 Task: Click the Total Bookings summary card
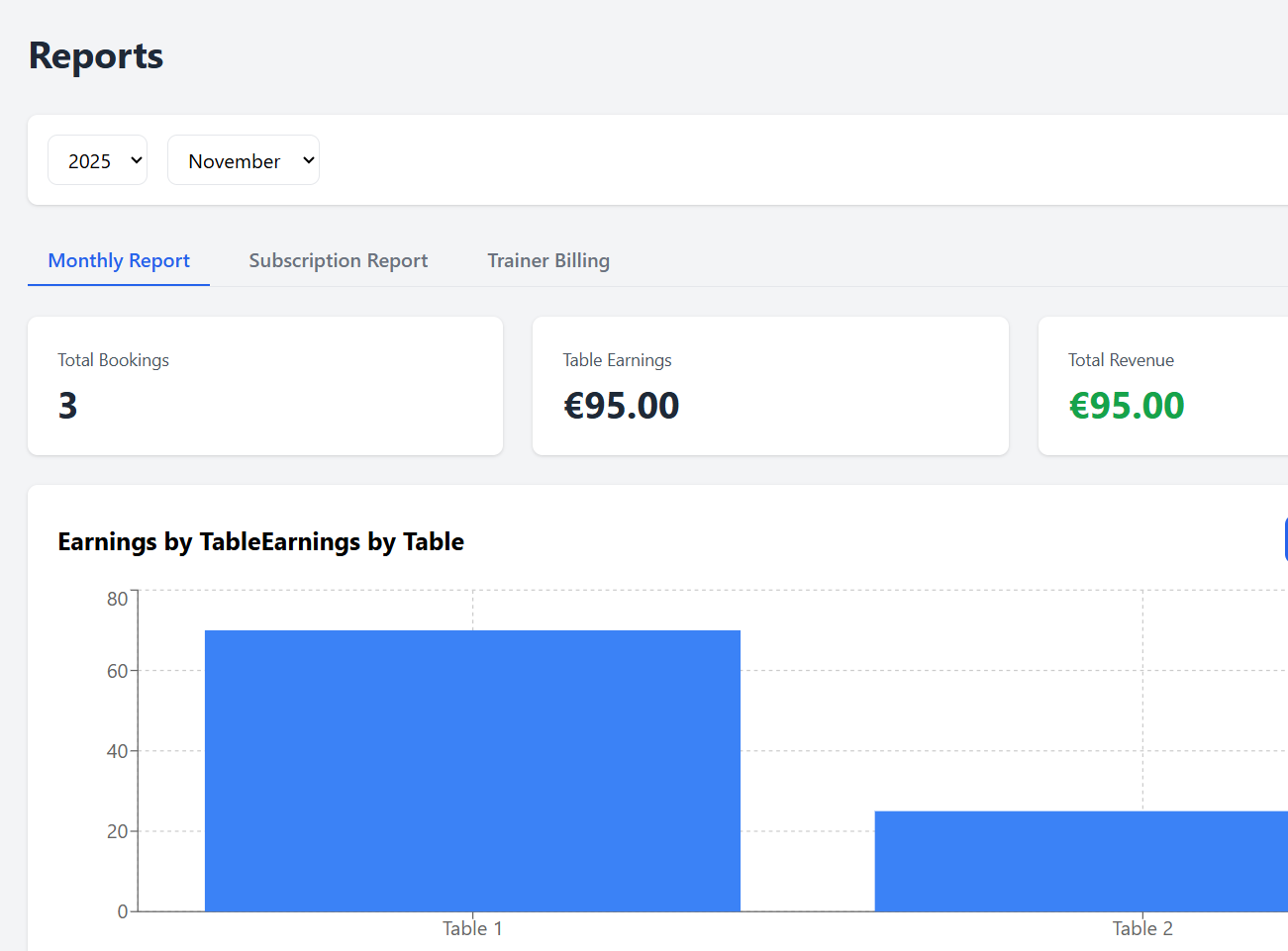pyautogui.click(x=264, y=386)
